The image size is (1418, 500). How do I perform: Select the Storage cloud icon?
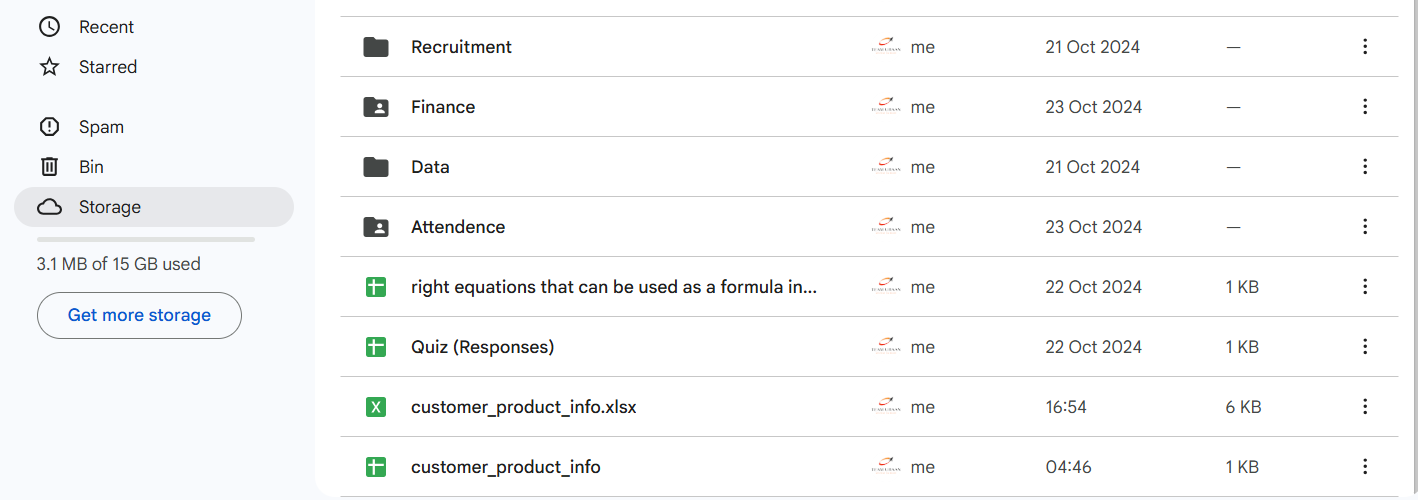49,207
